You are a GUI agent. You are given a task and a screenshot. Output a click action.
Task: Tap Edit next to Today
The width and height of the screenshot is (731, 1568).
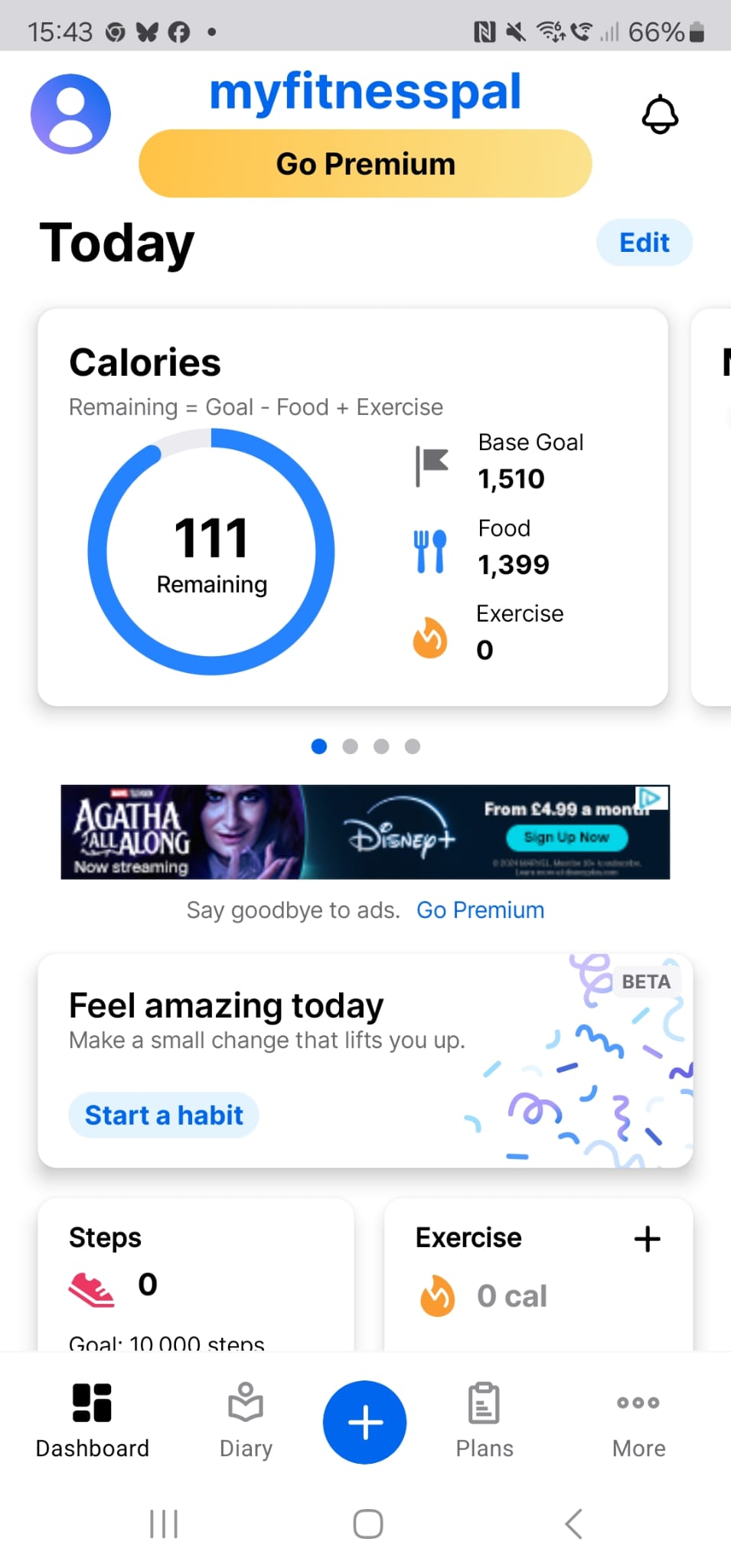click(x=645, y=243)
